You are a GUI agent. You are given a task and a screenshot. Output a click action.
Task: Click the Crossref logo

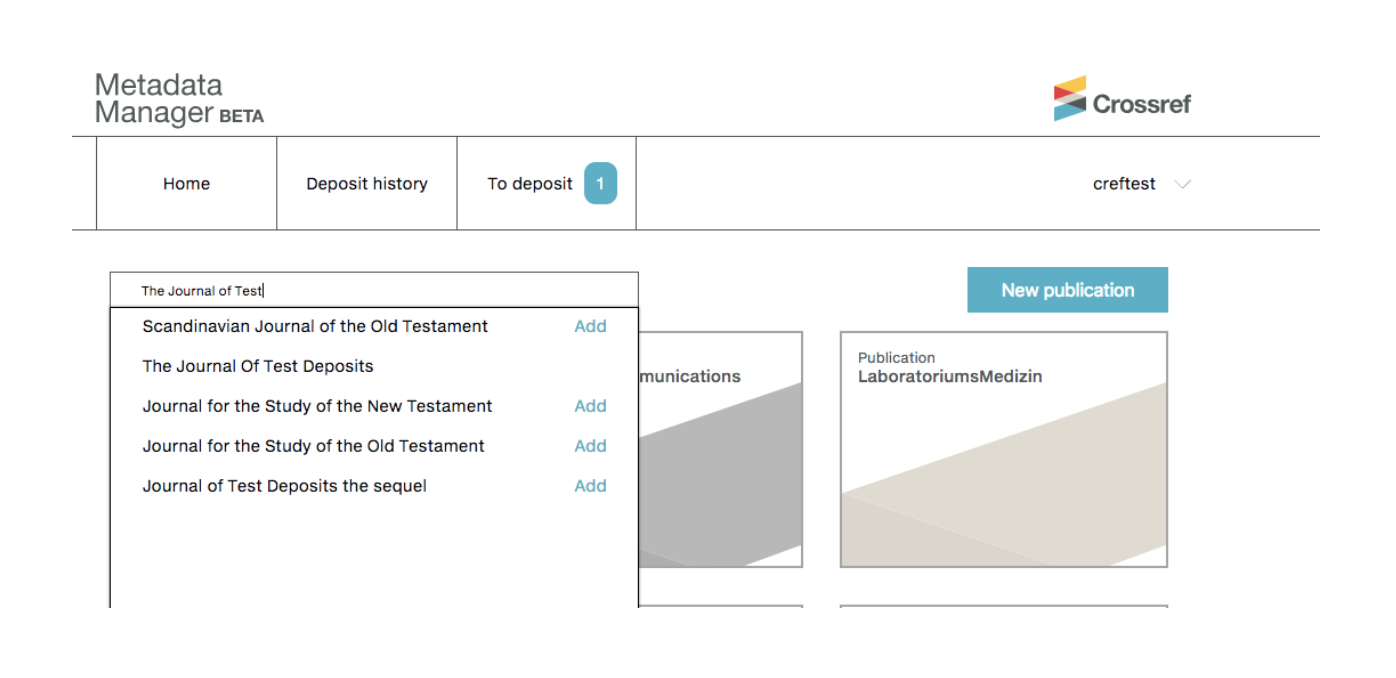coord(1122,99)
